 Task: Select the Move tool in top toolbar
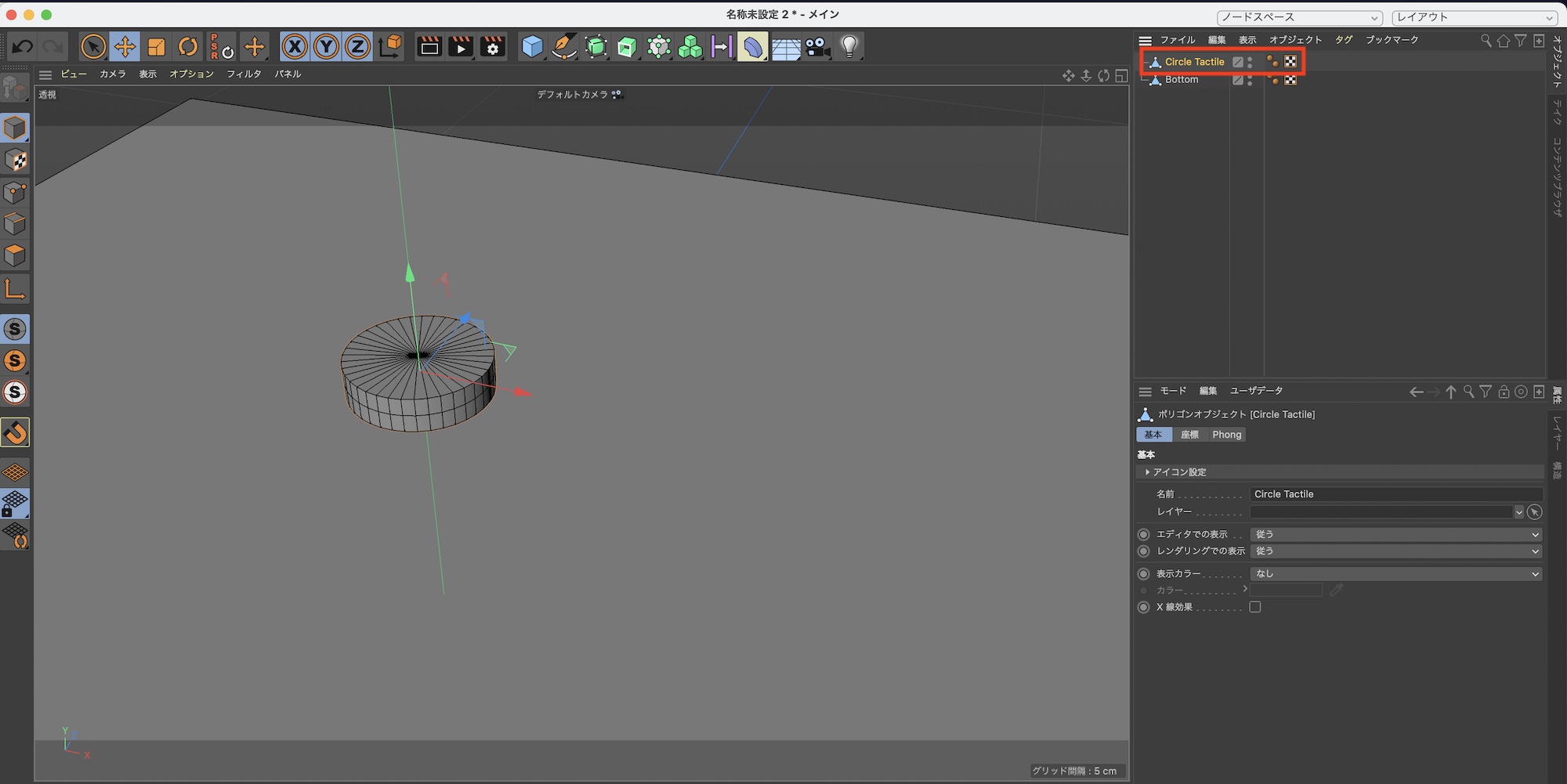125,47
